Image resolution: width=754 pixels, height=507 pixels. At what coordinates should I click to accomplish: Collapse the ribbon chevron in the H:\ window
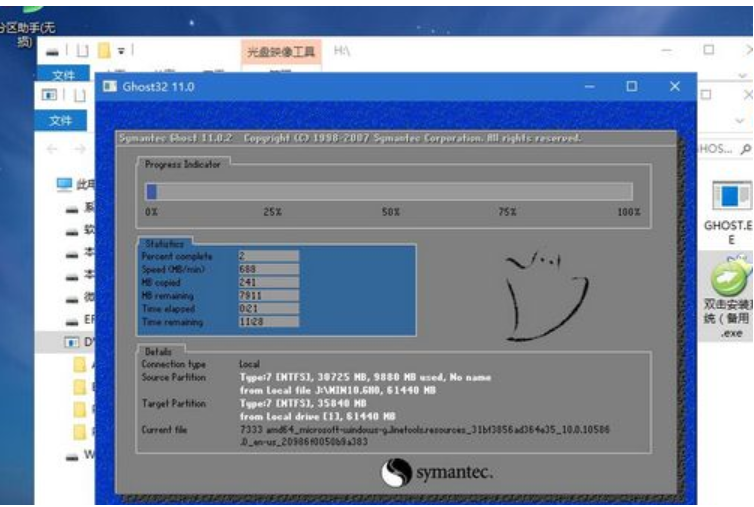[742, 76]
